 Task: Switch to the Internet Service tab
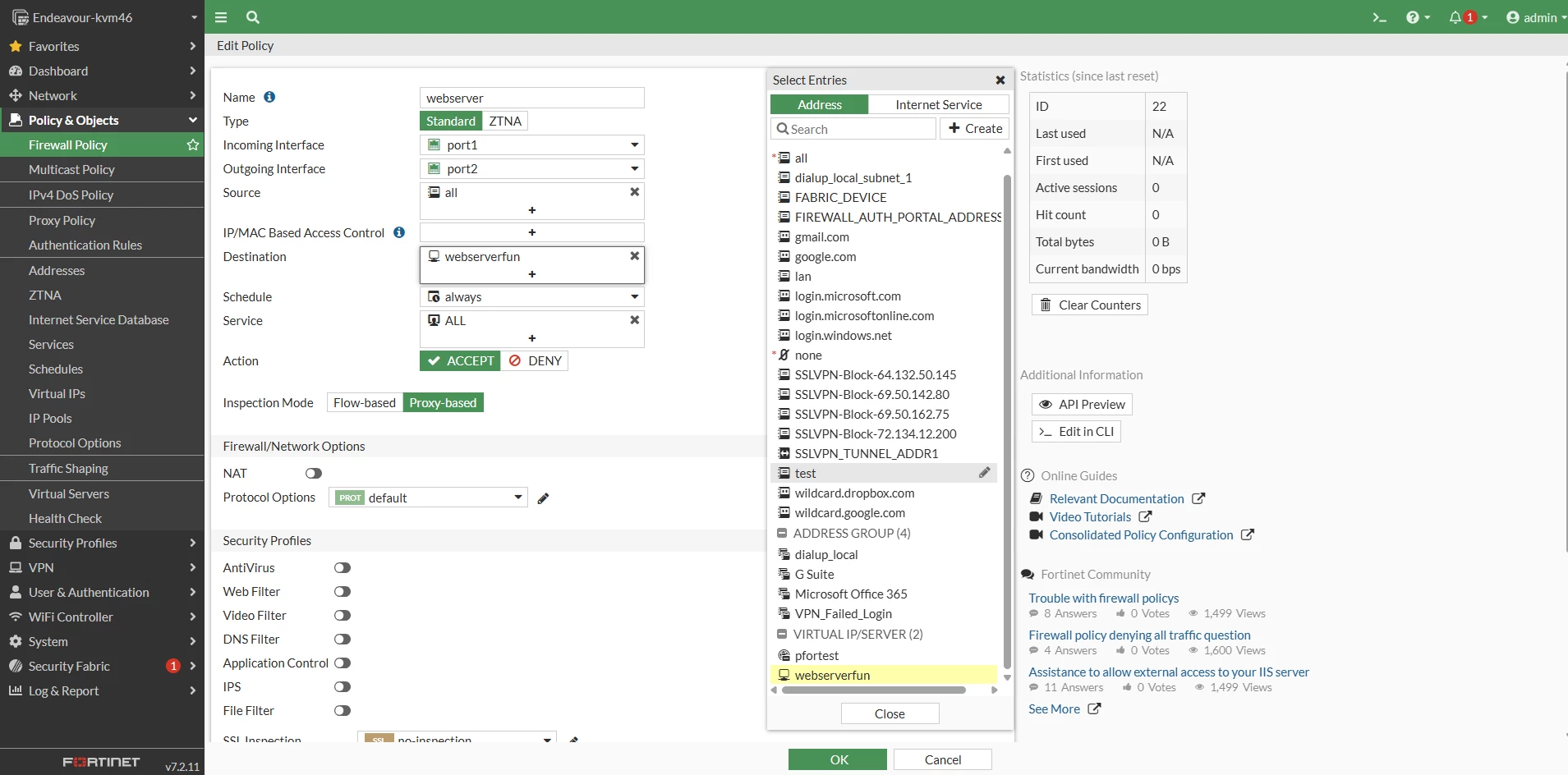click(x=939, y=105)
